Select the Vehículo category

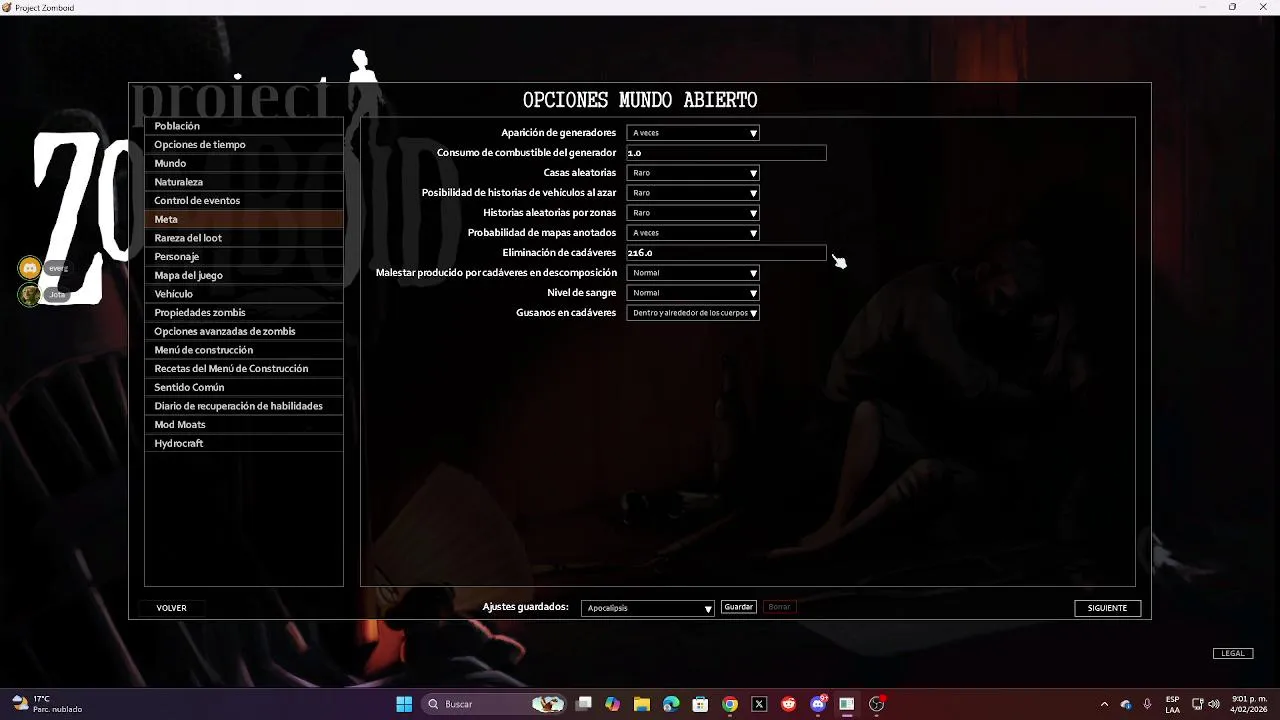pos(244,294)
